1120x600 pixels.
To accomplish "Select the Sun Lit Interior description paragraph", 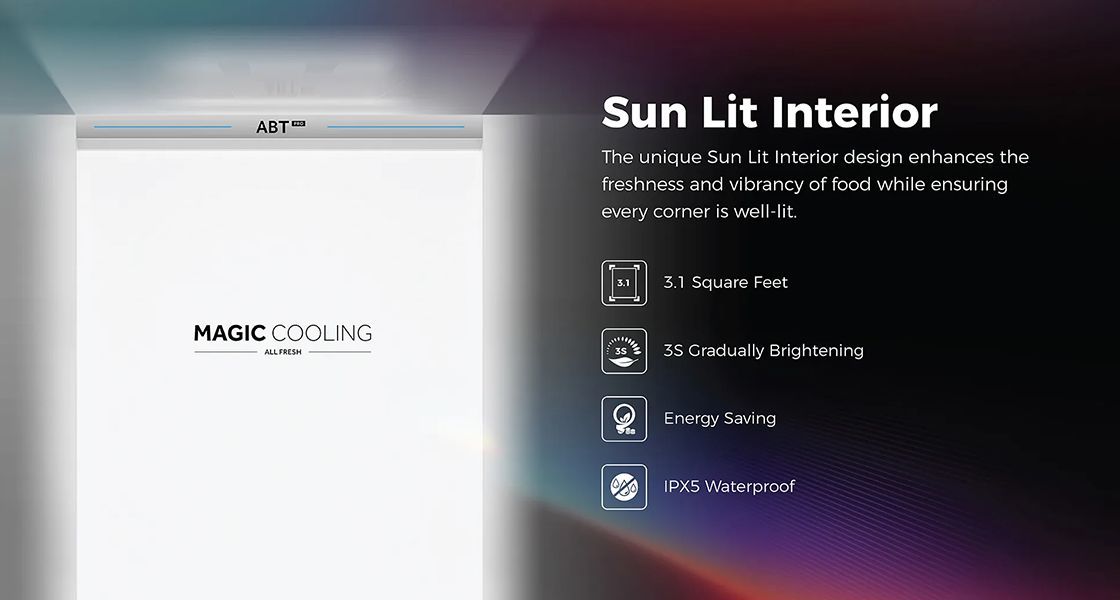I will click(814, 185).
